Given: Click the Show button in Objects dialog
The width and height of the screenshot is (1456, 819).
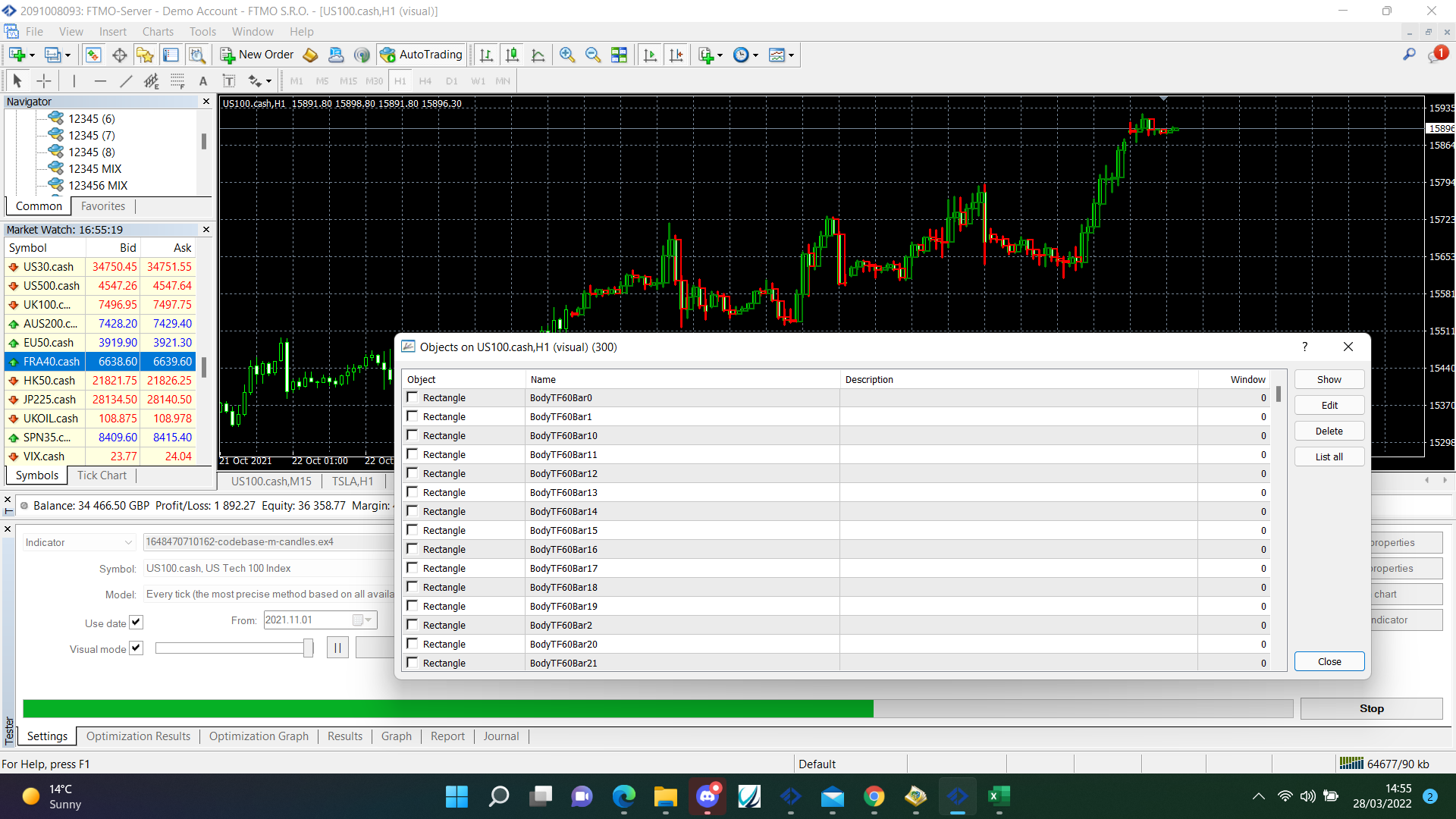Looking at the screenshot, I should 1329,379.
